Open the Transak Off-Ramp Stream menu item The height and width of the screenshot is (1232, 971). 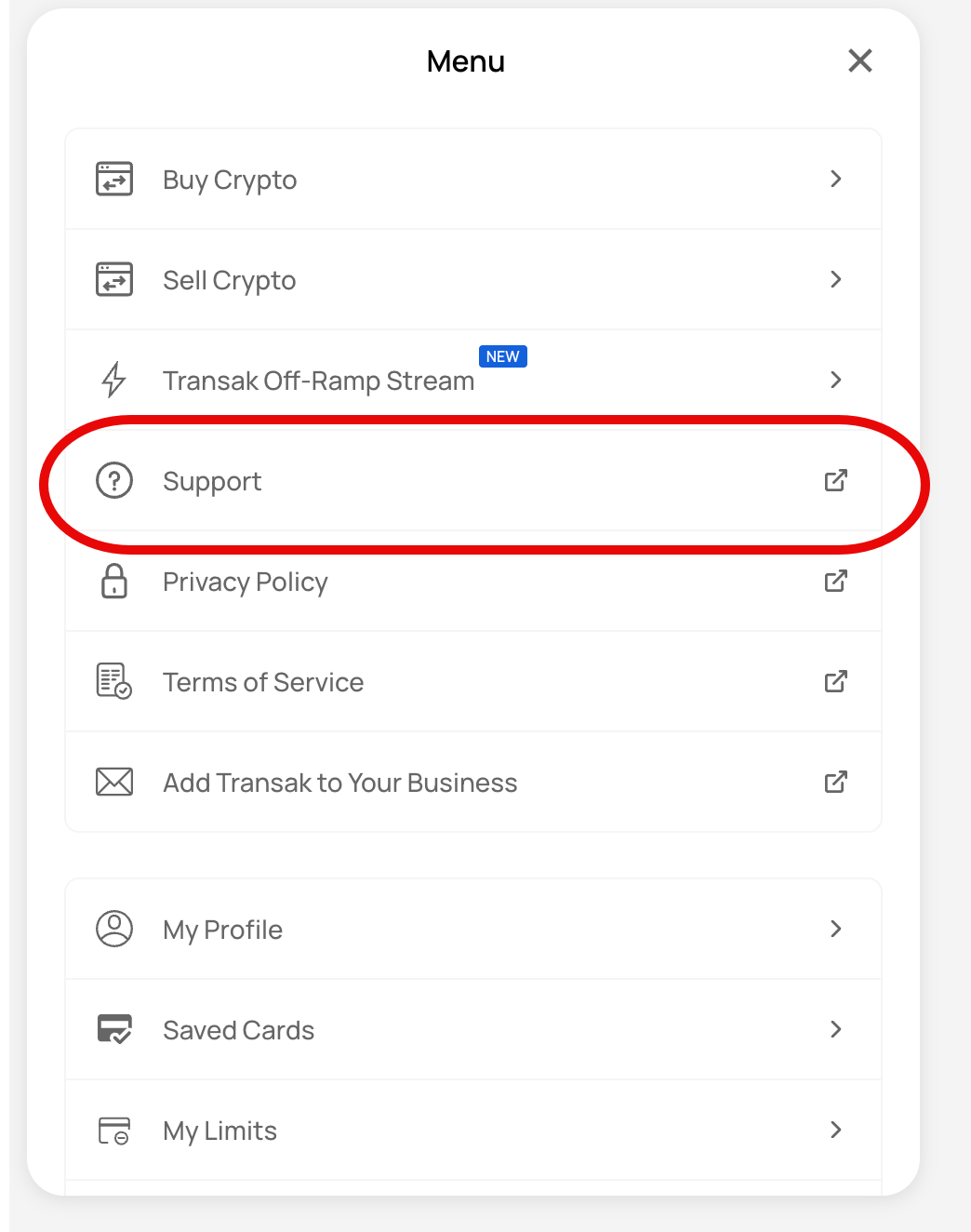point(318,382)
